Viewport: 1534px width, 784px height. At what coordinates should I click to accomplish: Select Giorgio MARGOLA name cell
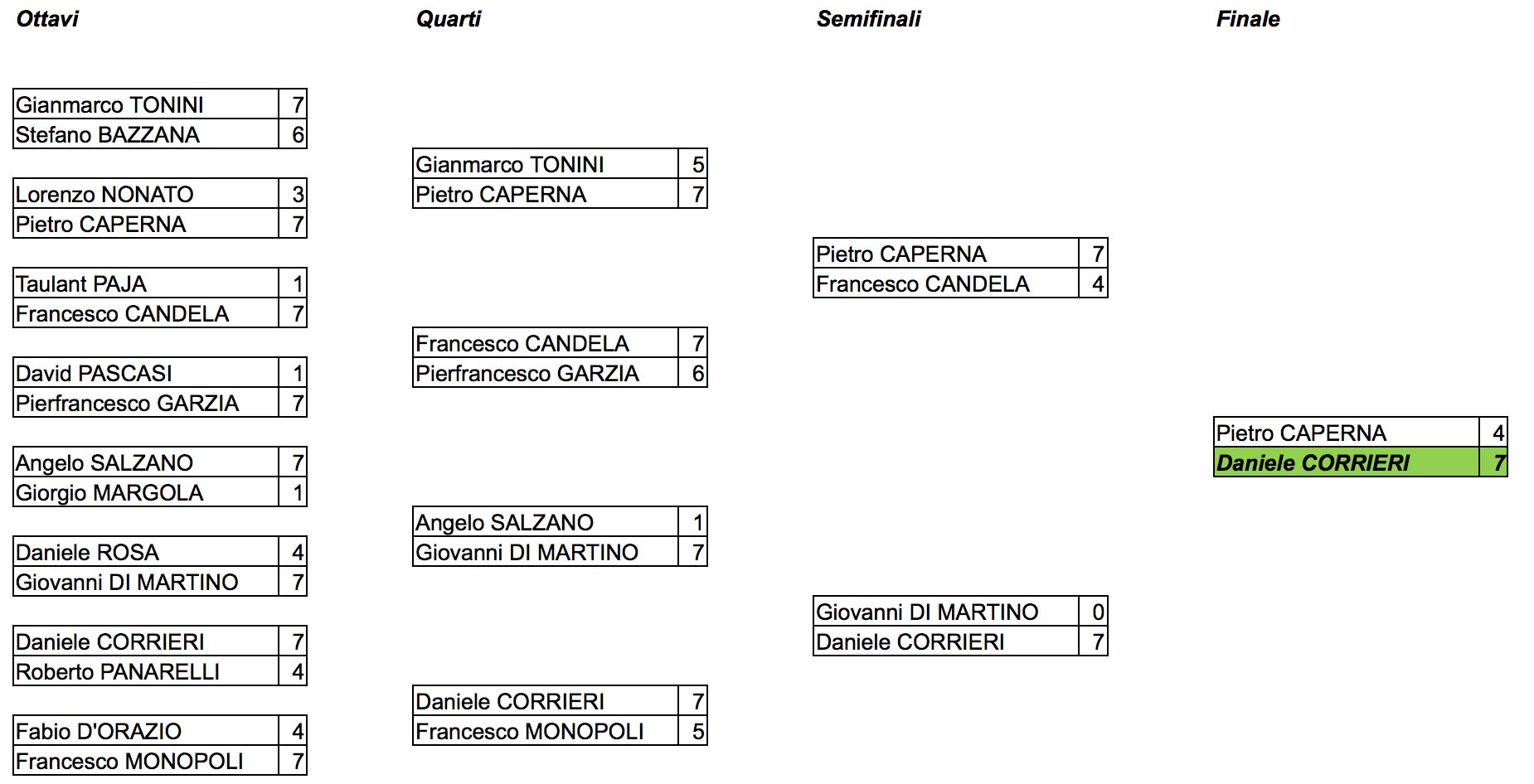coord(146,492)
